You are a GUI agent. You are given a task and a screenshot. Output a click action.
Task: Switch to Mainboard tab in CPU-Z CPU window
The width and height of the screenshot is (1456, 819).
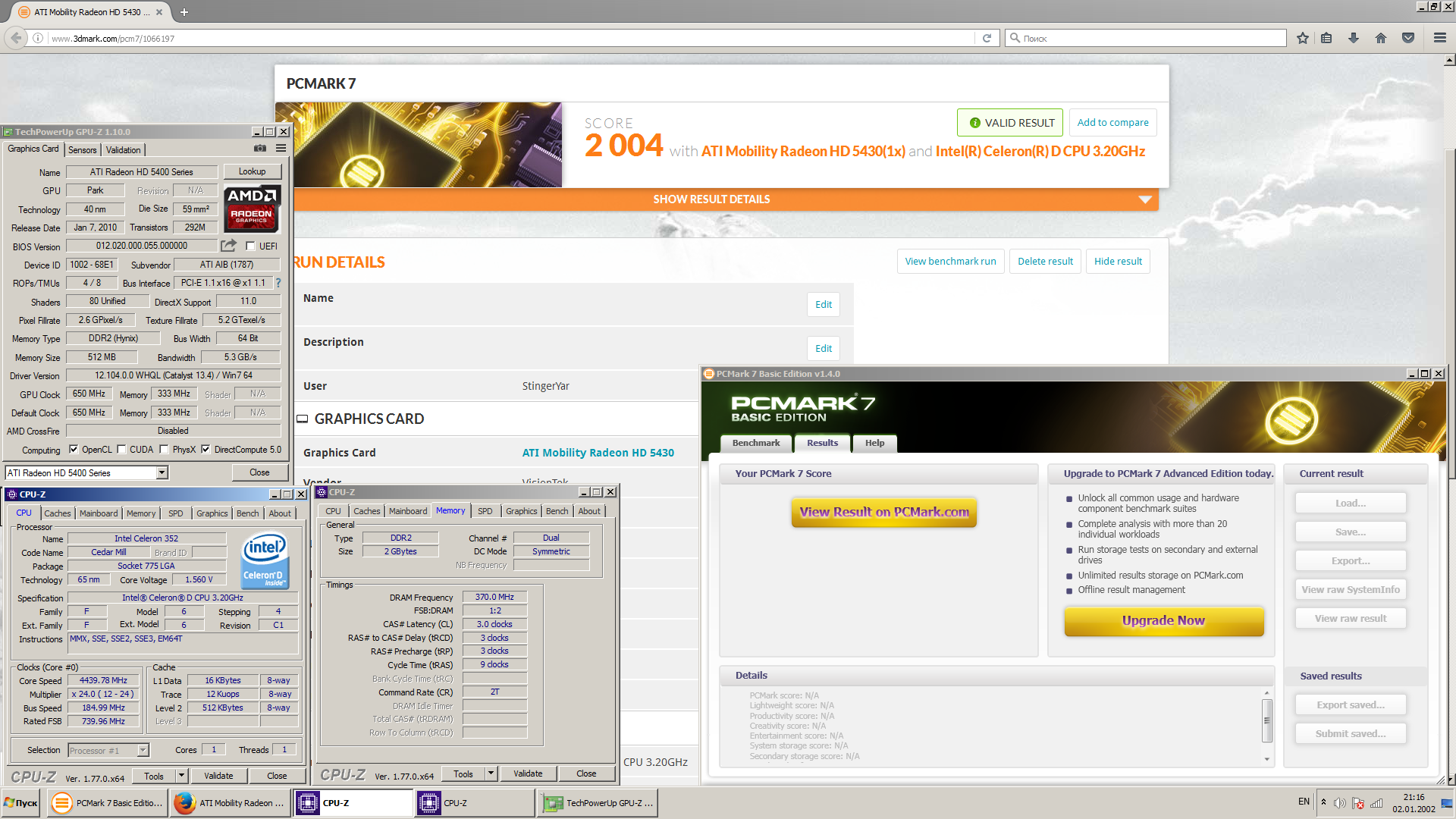99,513
